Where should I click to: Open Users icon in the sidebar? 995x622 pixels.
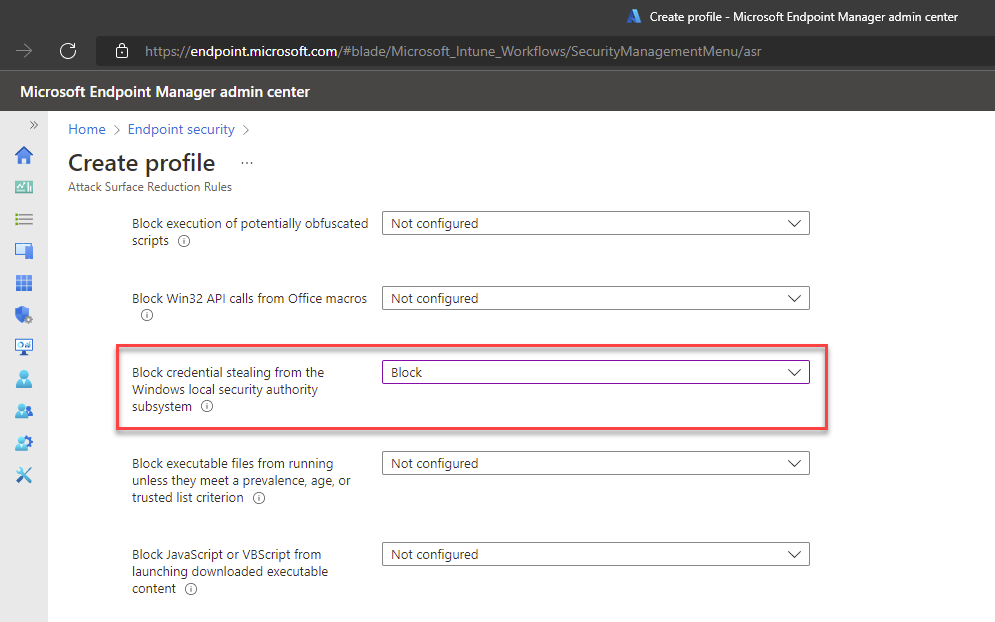[24, 379]
